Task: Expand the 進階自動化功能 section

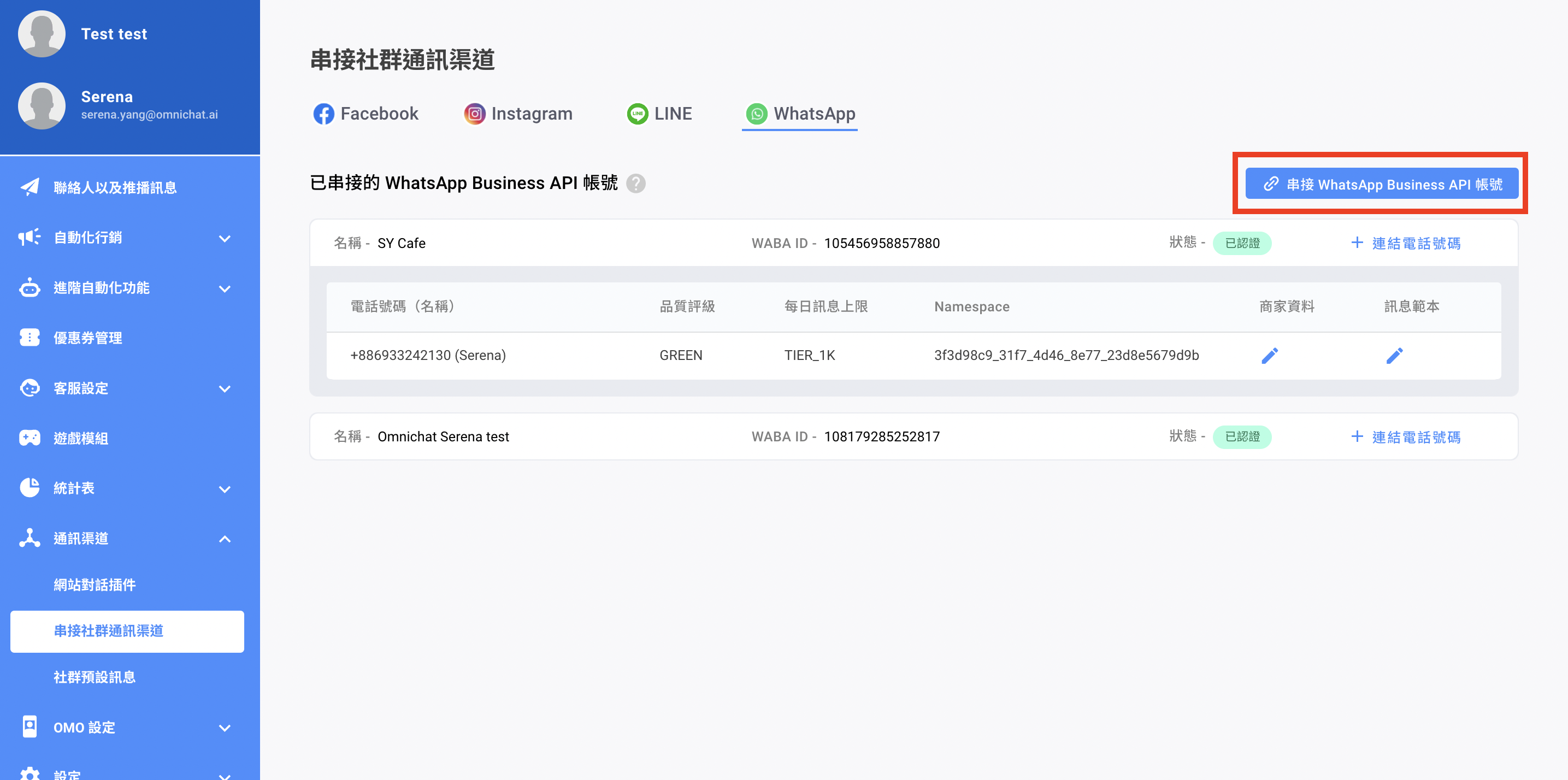Action: tap(225, 288)
